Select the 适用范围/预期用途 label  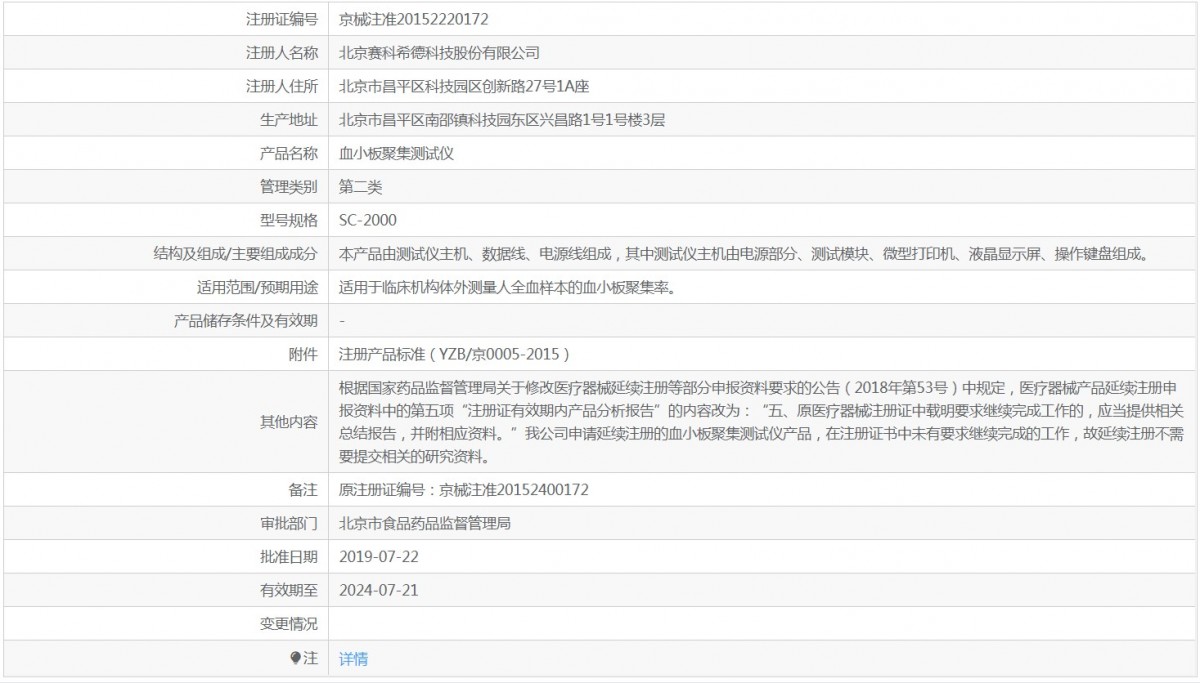click(x=258, y=287)
